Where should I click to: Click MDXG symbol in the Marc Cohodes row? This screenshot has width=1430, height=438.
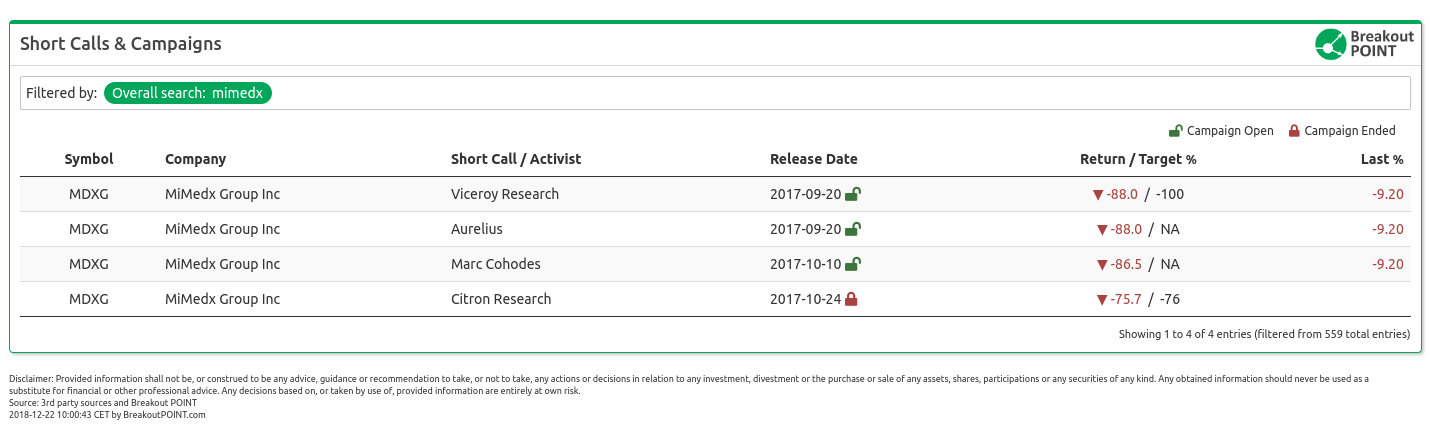pyautogui.click(x=89, y=264)
